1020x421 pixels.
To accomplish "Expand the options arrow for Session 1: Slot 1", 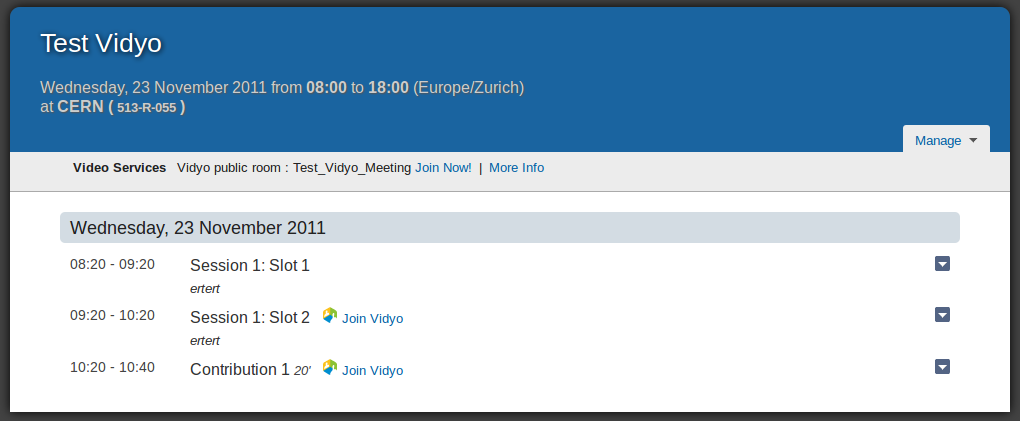I will pos(942,264).
